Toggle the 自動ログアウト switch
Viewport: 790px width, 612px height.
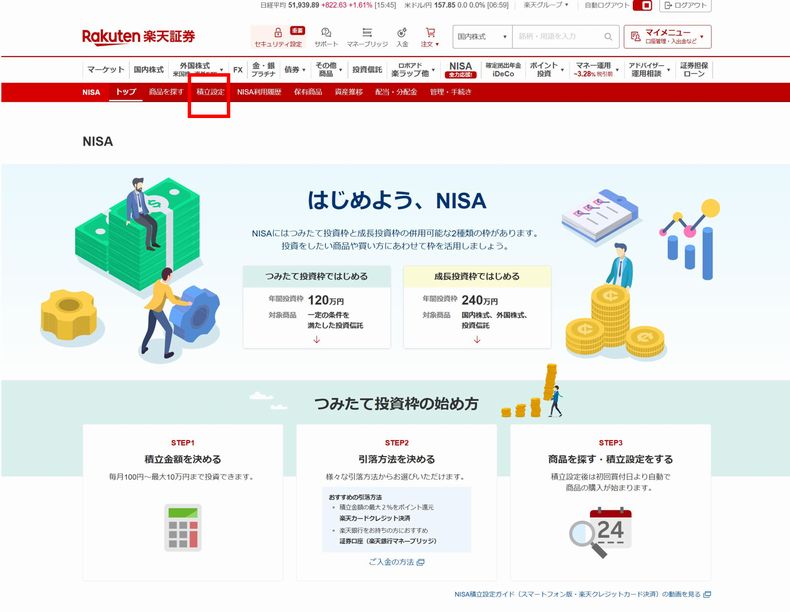click(642, 6)
